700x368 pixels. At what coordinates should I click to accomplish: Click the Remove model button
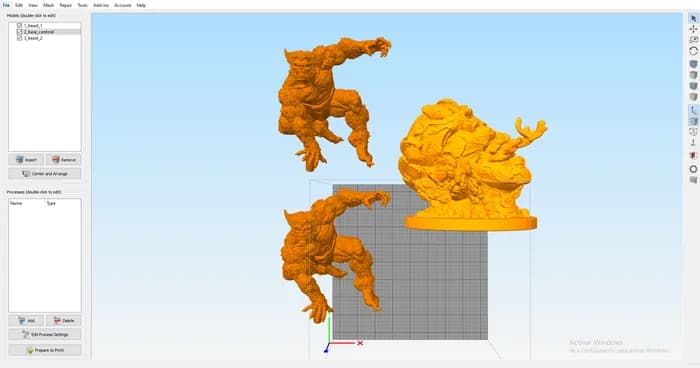(63, 159)
